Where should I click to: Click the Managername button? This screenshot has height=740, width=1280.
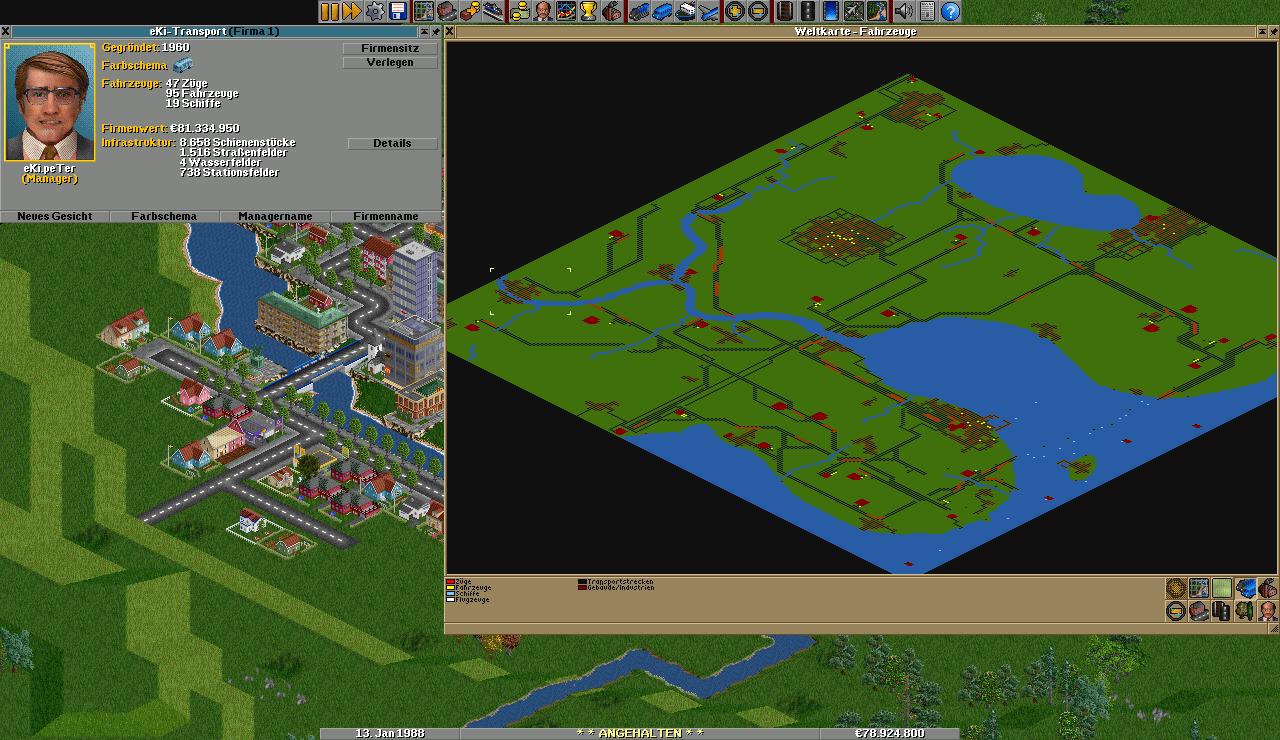coord(275,217)
